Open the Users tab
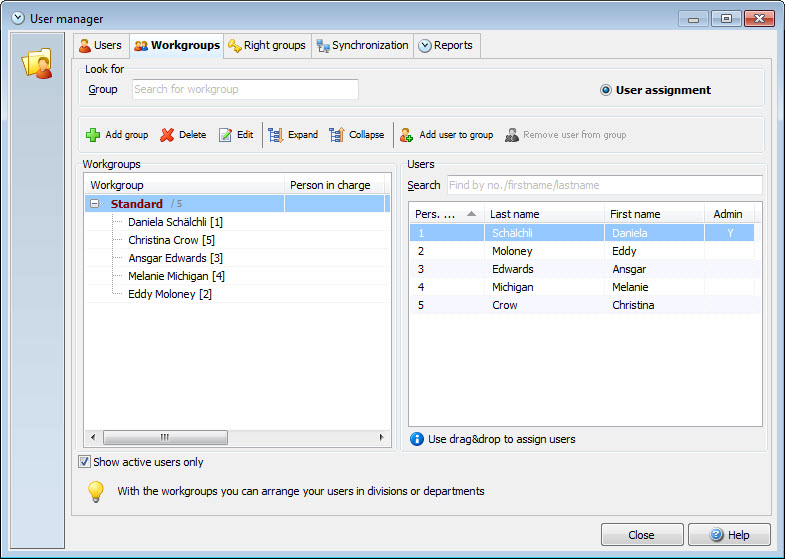The width and height of the screenshot is (785, 559). pos(101,46)
